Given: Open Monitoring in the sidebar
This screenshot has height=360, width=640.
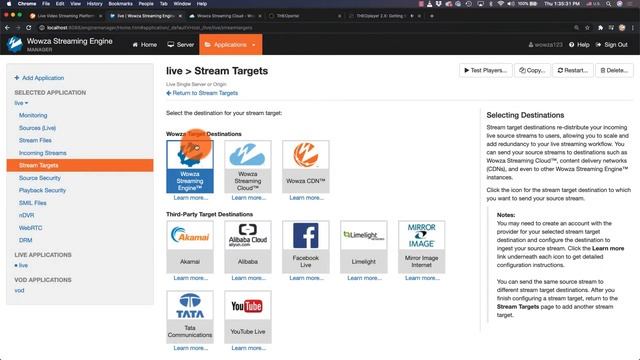Looking at the screenshot, I should (33, 116).
